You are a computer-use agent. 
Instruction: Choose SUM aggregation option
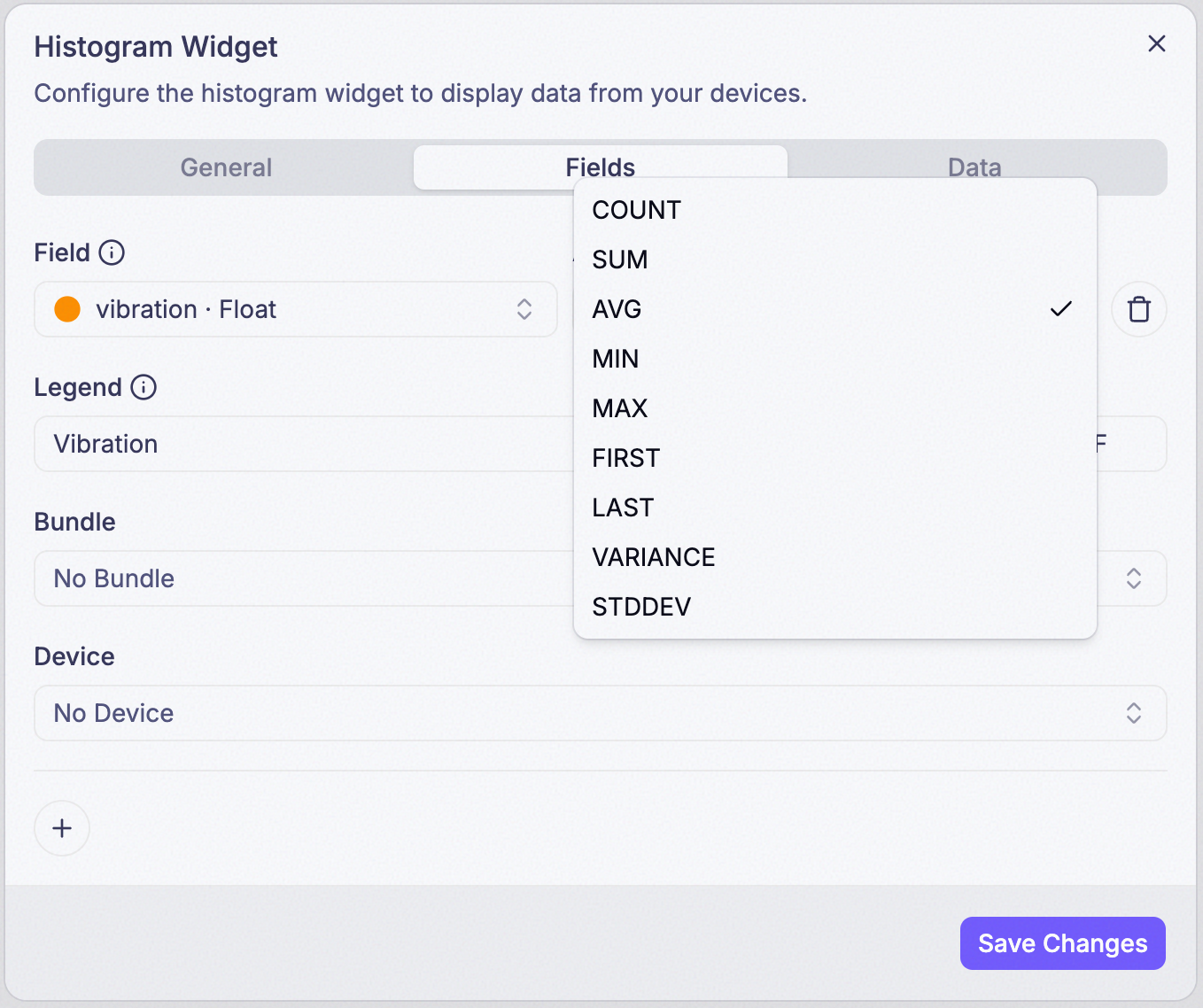[x=835, y=260]
